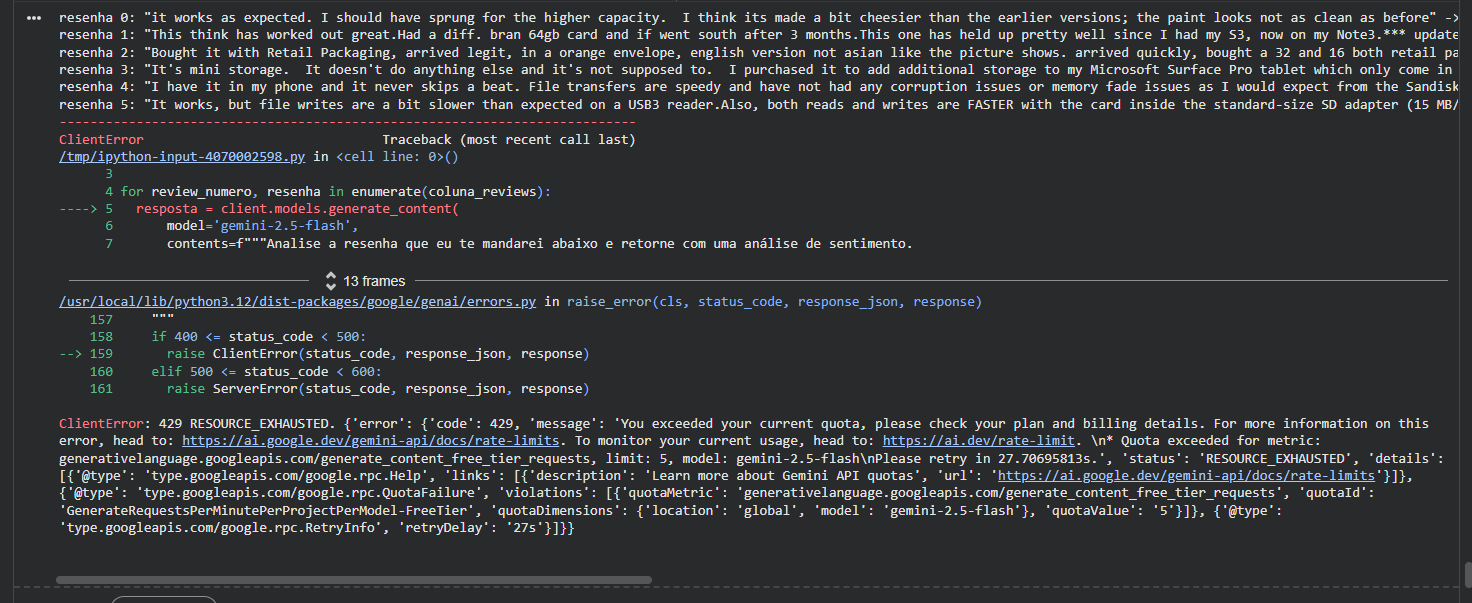Click the 'elif 500 <= status_code < 600:' line

(267, 372)
